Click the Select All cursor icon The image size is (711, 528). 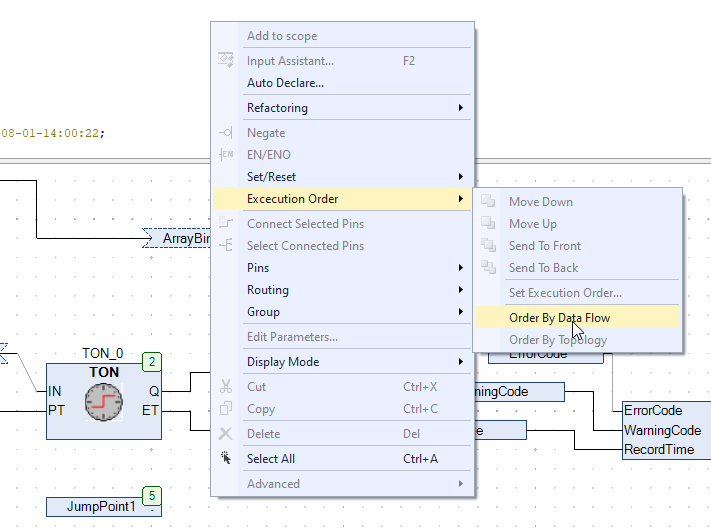[226, 458]
